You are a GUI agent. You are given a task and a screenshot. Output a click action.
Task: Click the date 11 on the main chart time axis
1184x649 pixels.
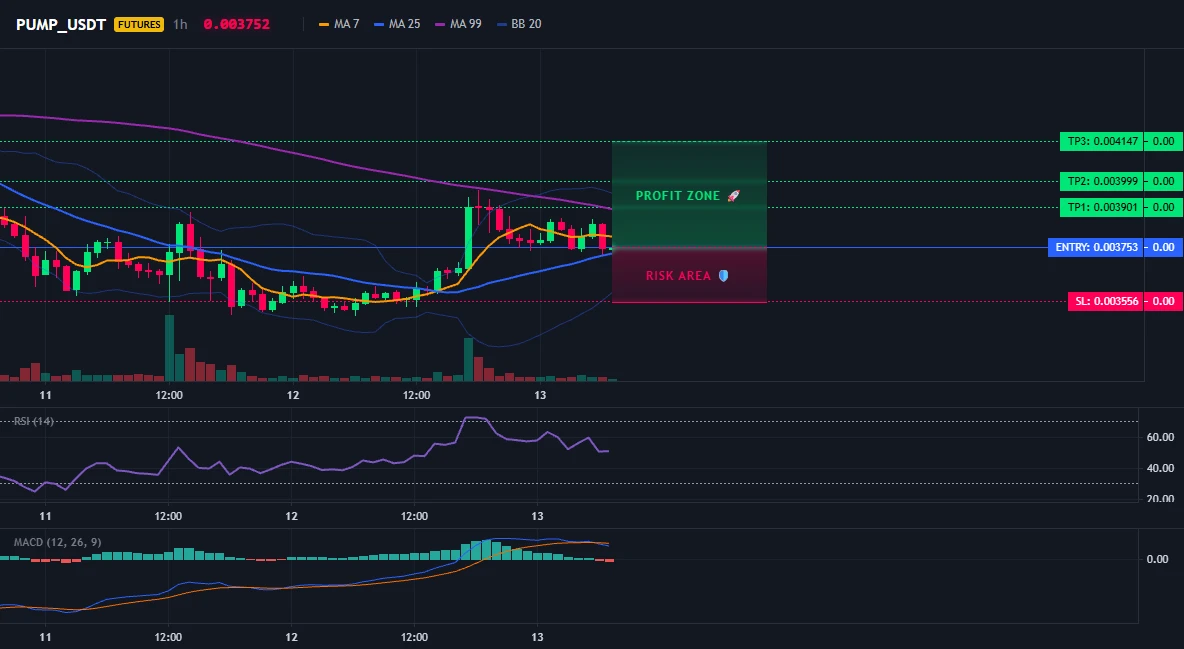[x=45, y=395]
